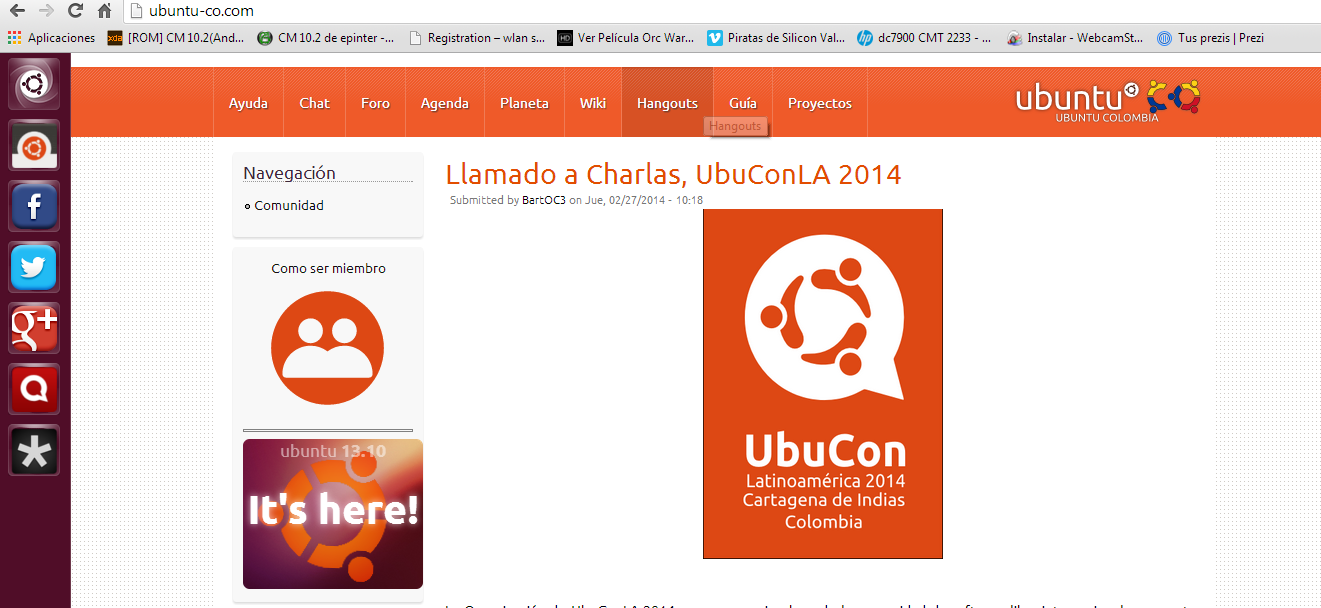The height and width of the screenshot is (608, 1321).
Task: Open the Ver Película Orc War bookmark
Action: (x=626, y=38)
